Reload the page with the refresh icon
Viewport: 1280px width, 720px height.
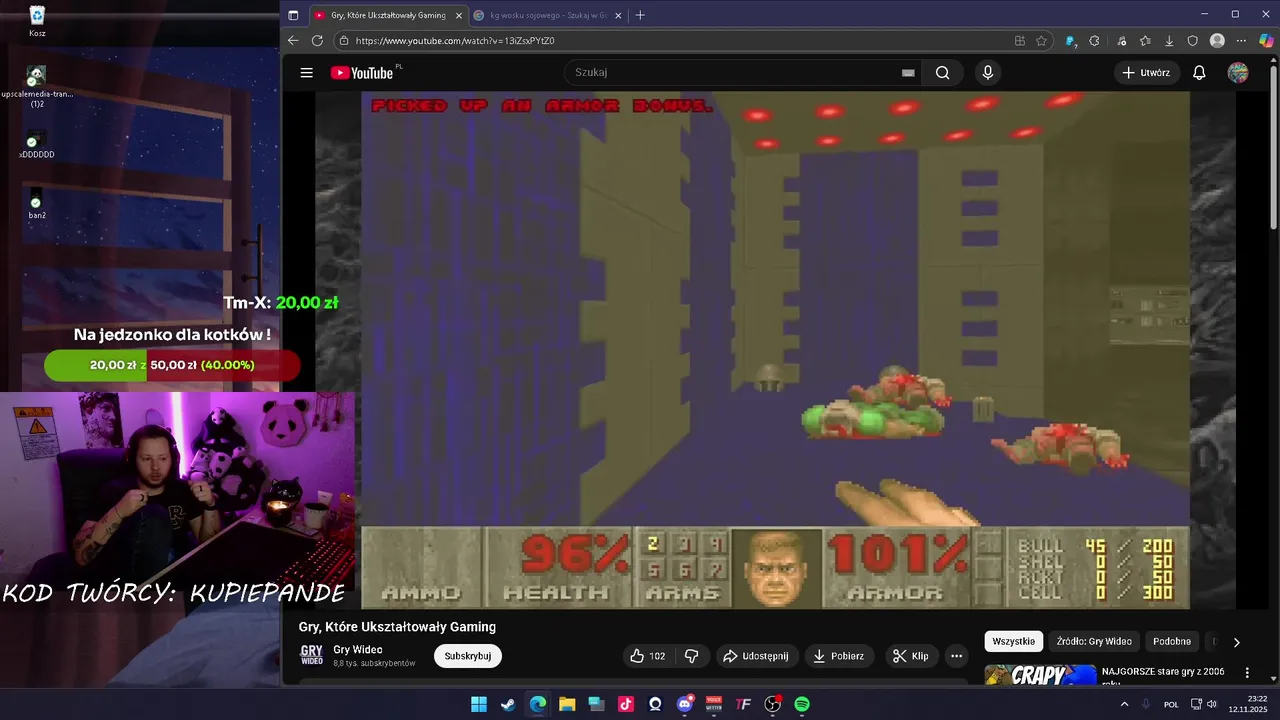pos(317,41)
